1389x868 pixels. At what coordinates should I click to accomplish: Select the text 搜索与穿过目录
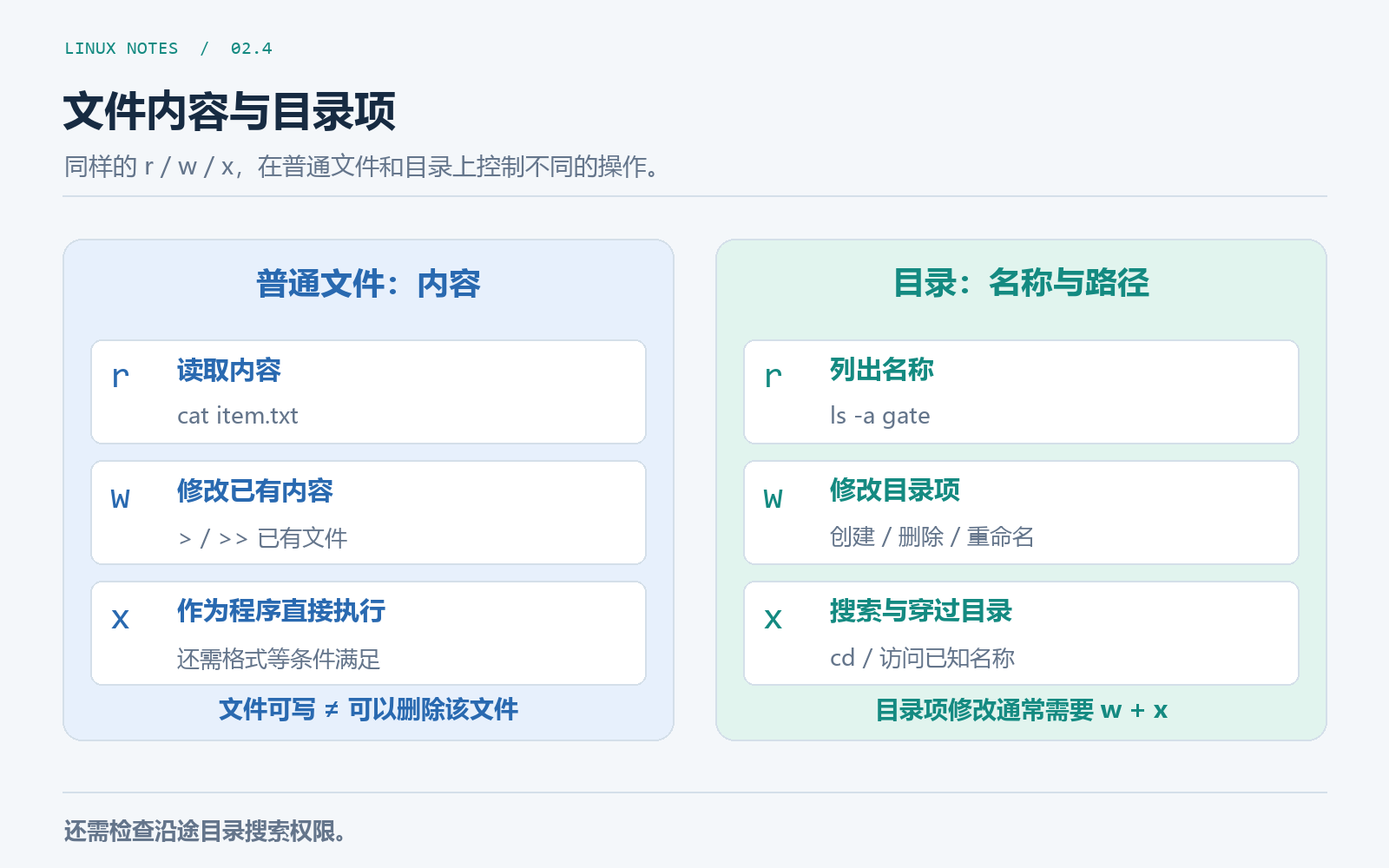[x=921, y=611]
